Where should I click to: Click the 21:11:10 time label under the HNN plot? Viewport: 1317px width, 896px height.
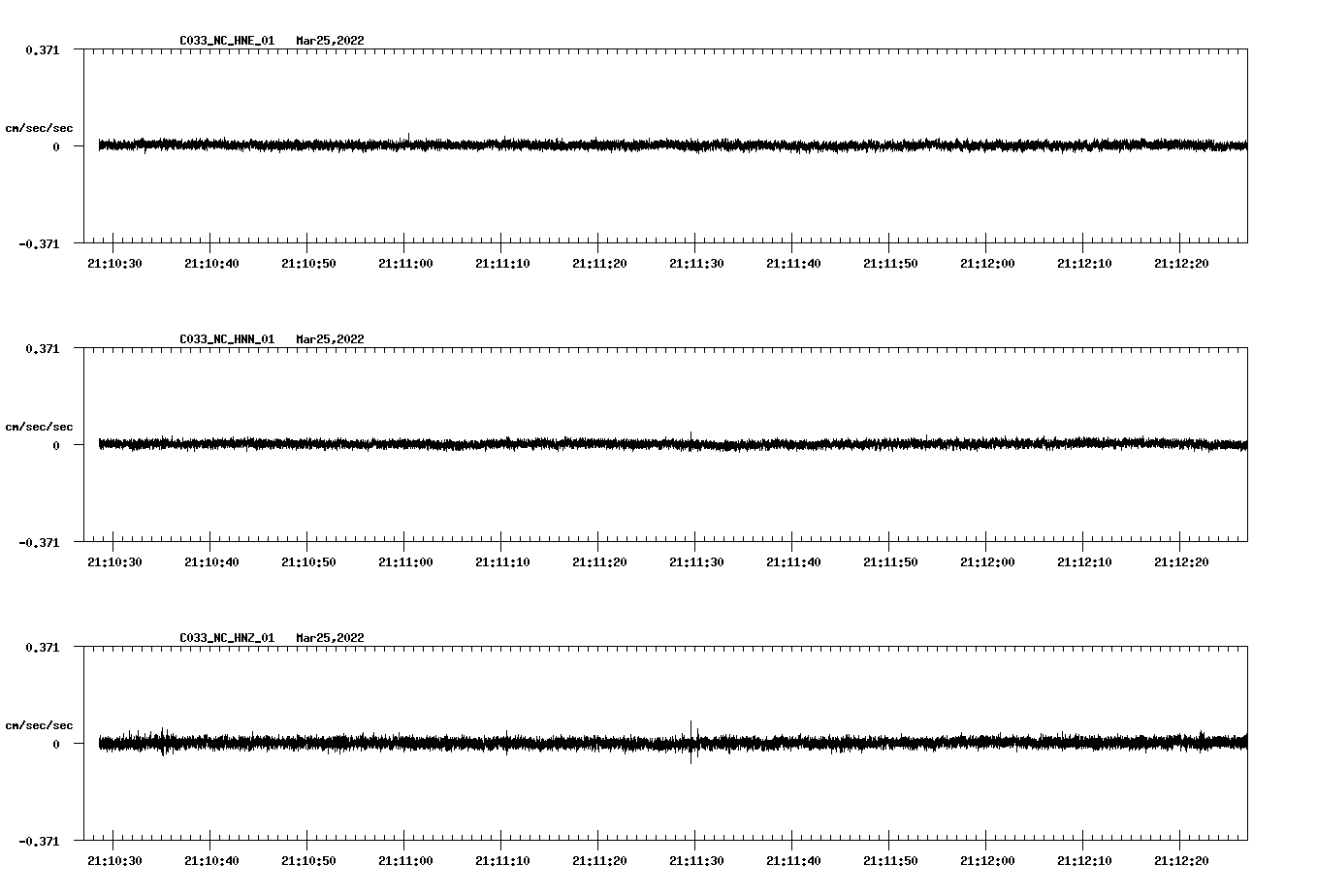coord(502,561)
